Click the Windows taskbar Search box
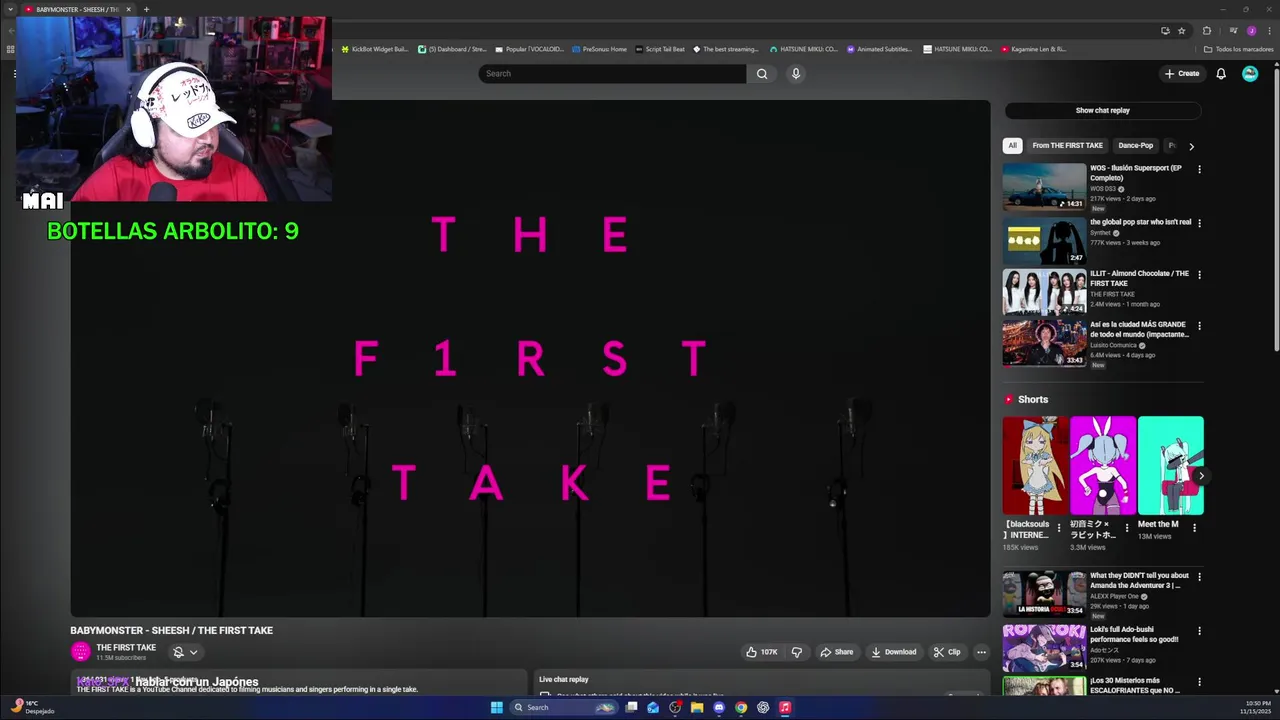The height and width of the screenshot is (720, 1280). point(563,707)
